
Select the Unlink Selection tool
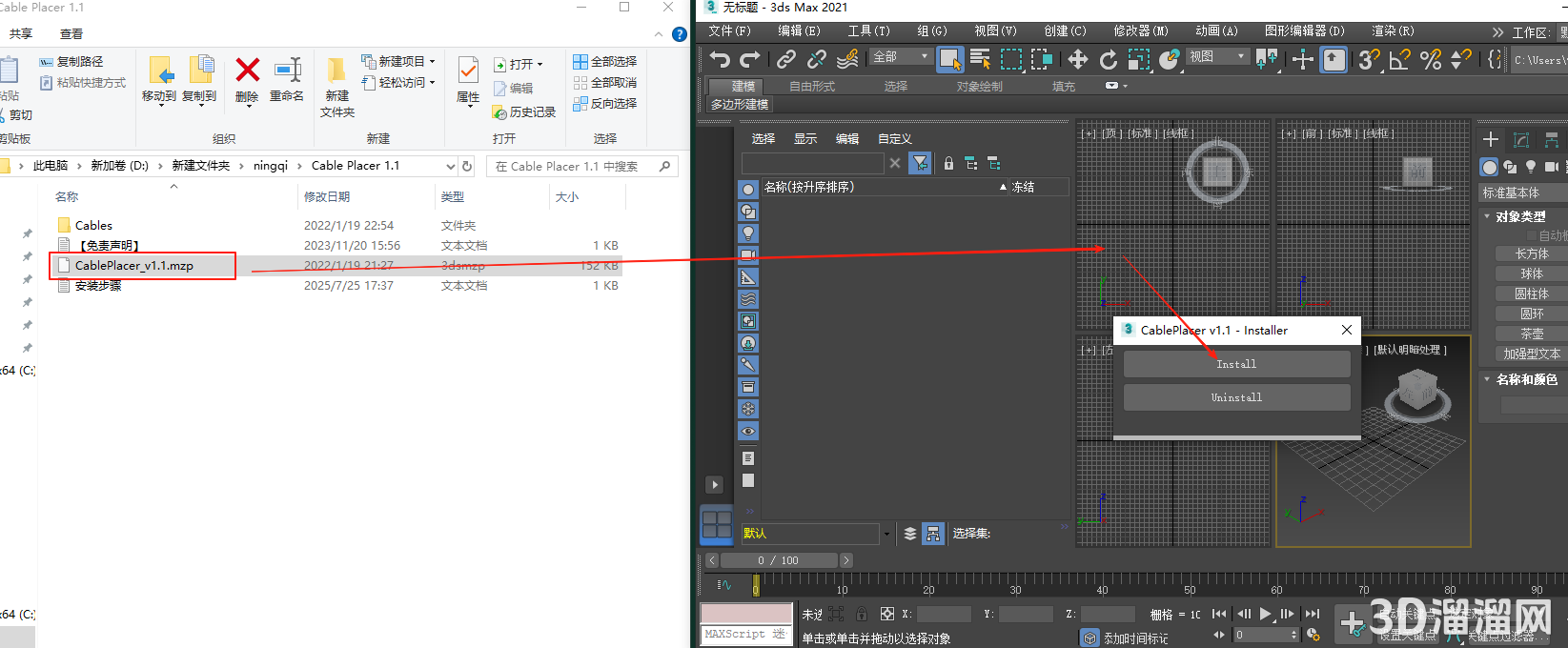pyautogui.click(x=817, y=59)
